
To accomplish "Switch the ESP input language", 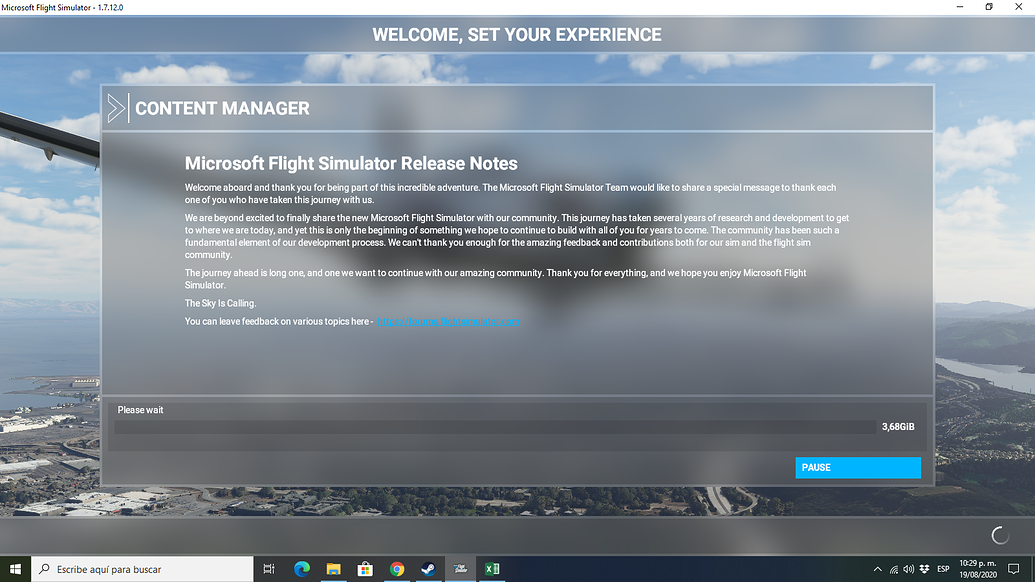I will (943, 569).
